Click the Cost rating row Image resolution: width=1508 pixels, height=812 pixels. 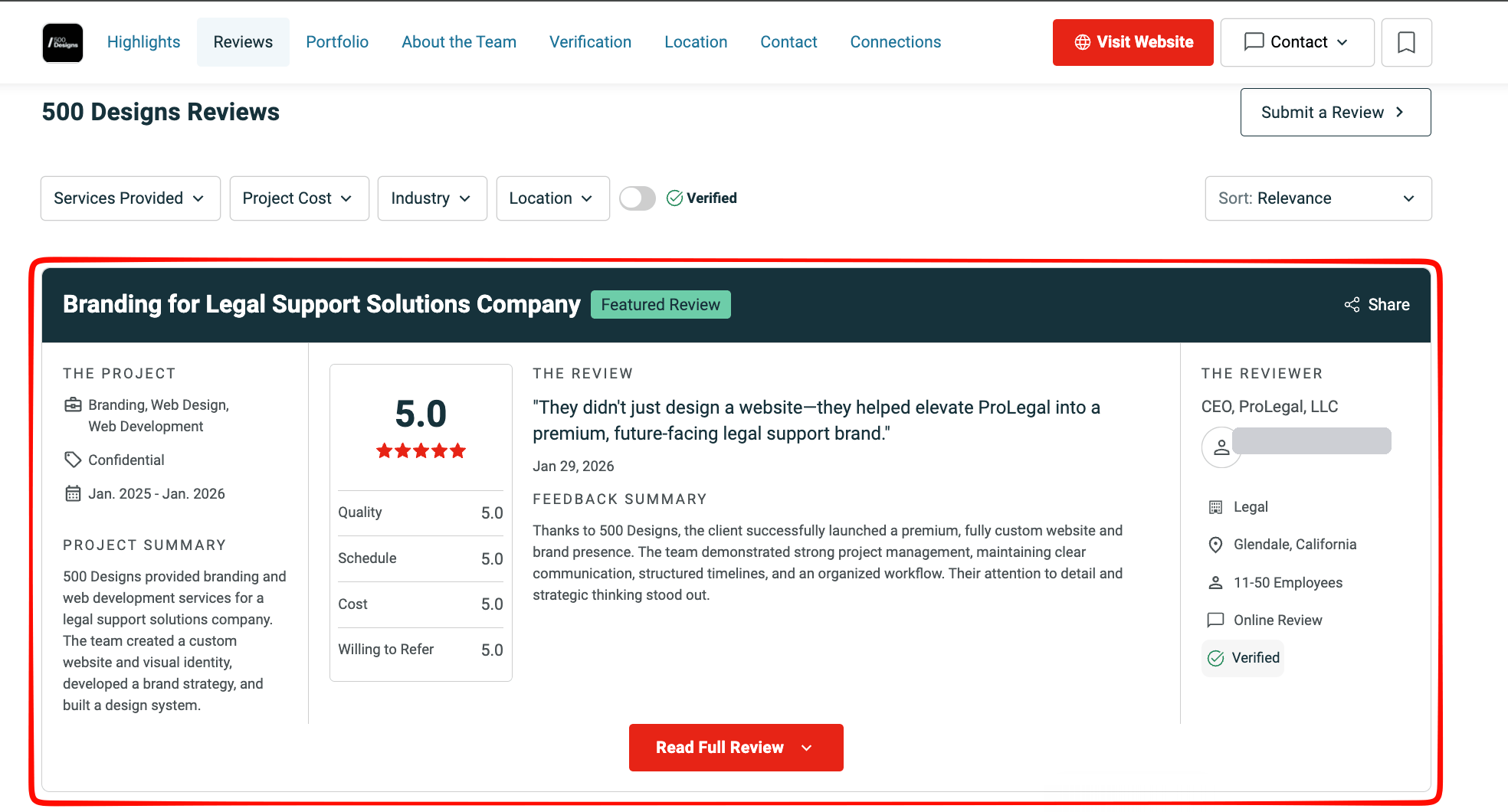(x=421, y=604)
